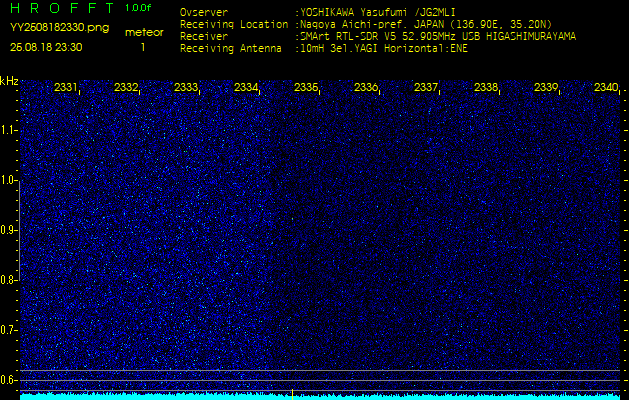Click the 'Receiving Location' label

coord(234,24)
